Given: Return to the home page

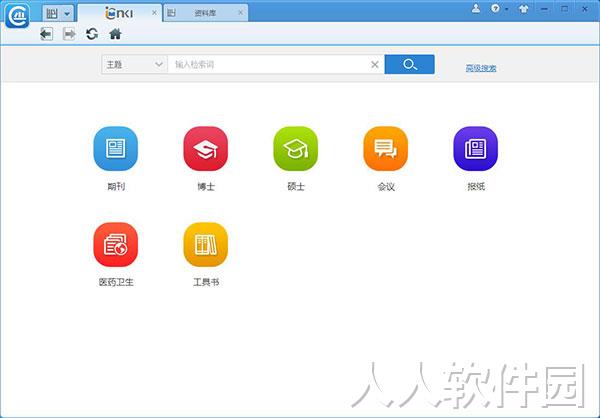Looking at the screenshot, I should point(115,34).
